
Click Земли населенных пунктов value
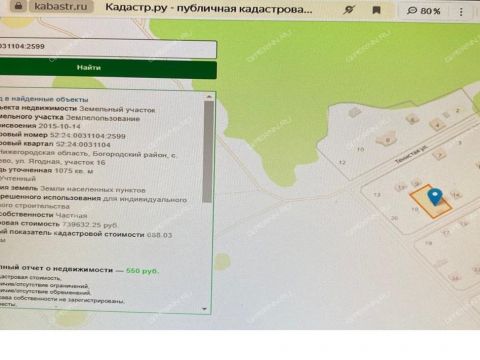93,190
